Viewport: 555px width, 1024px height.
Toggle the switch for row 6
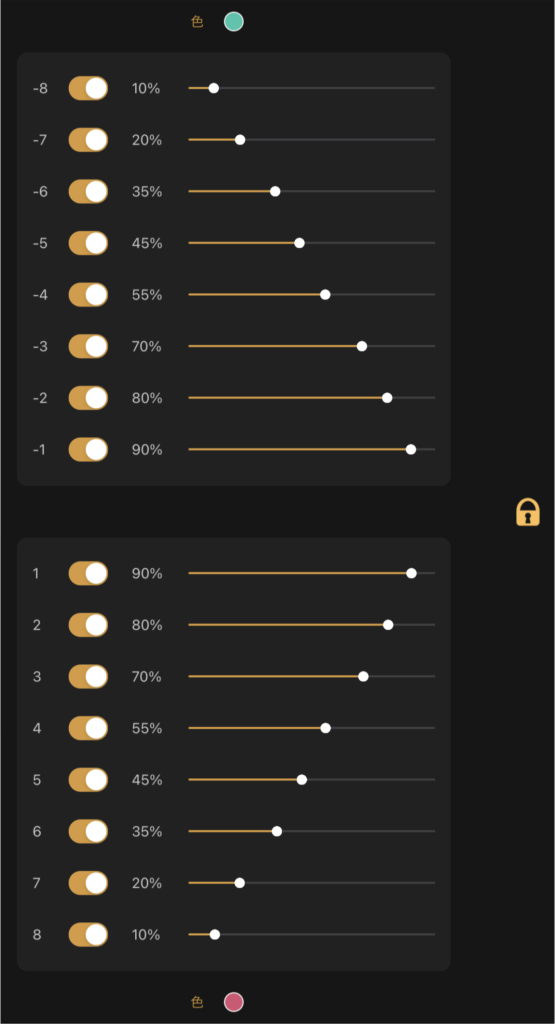tap(88, 831)
